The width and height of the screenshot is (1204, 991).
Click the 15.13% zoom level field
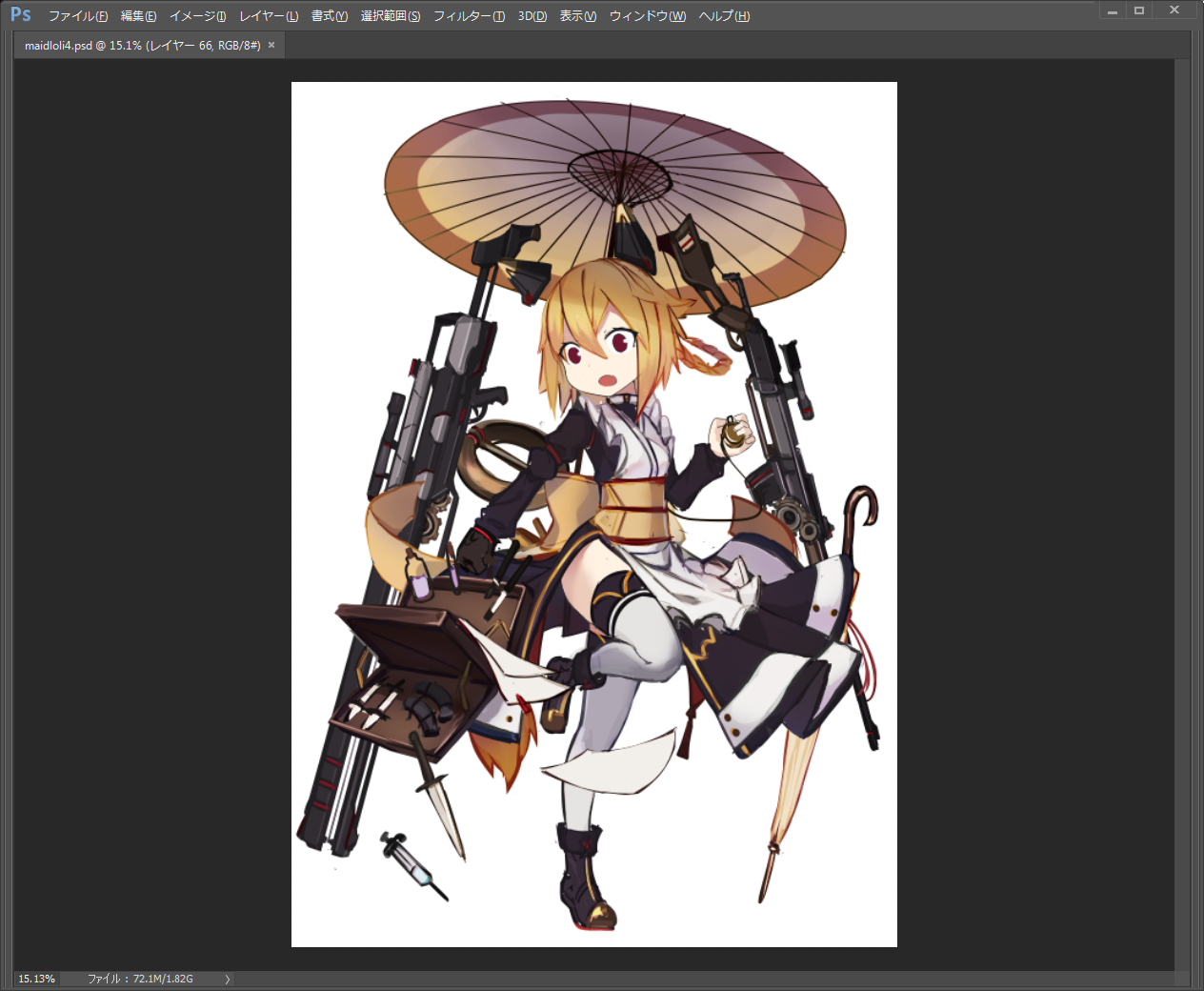[x=37, y=979]
